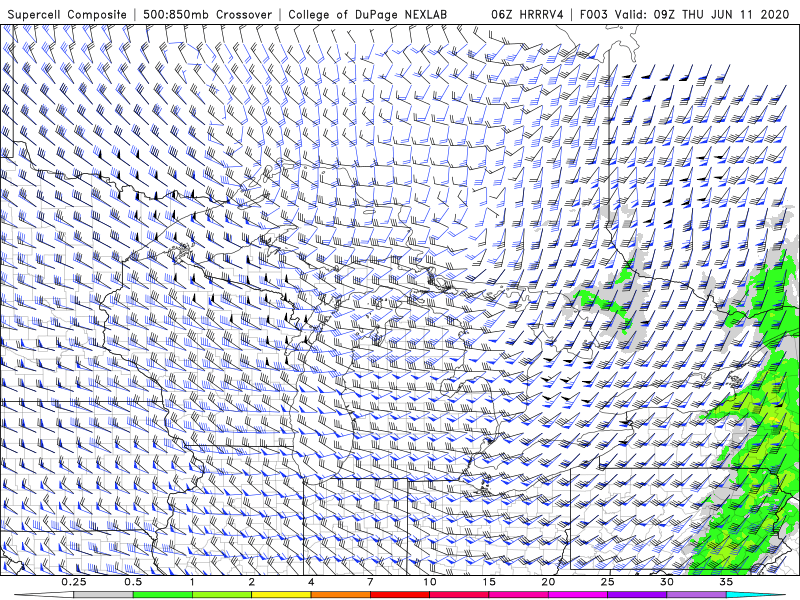Select the magenta segment between 20 and 25

click(x=578, y=595)
